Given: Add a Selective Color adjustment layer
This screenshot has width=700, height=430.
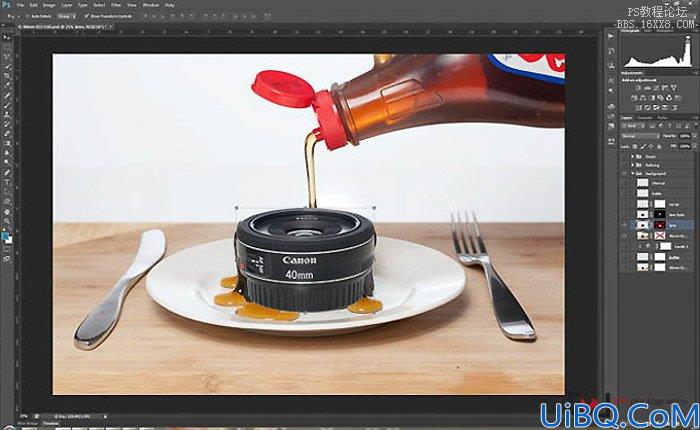Looking at the screenshot, I should pos(665,108).
